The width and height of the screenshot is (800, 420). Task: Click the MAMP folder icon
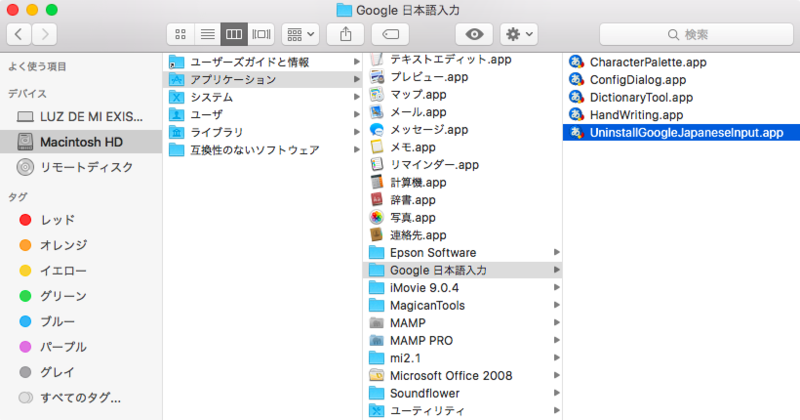[x=377, y=323]
